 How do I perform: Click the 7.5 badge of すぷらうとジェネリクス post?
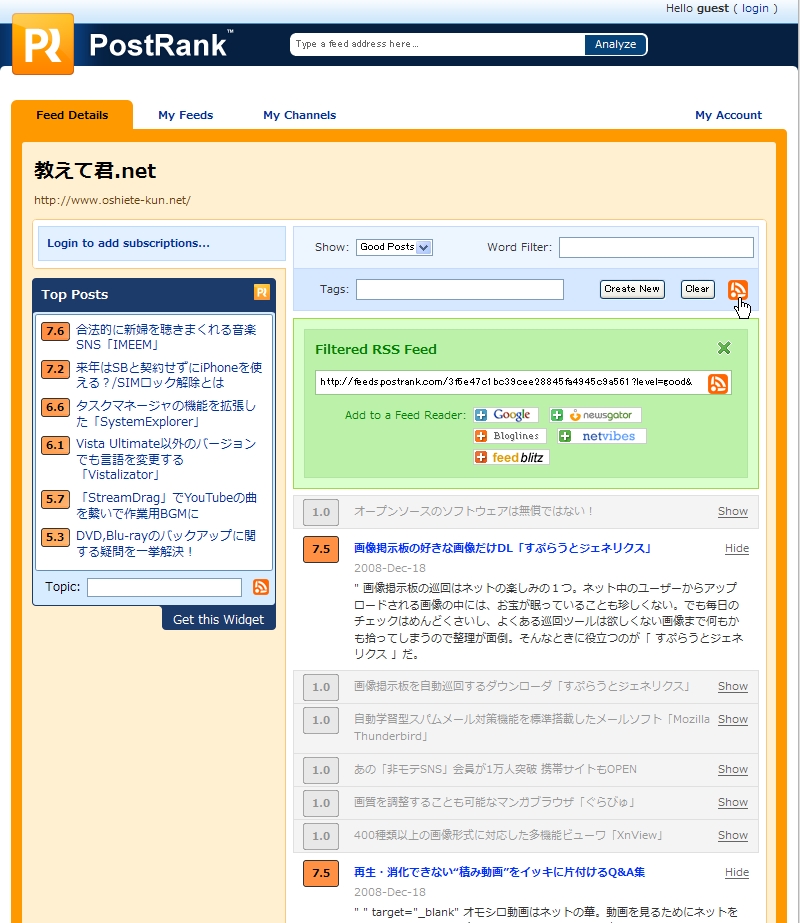click(321, 549)
